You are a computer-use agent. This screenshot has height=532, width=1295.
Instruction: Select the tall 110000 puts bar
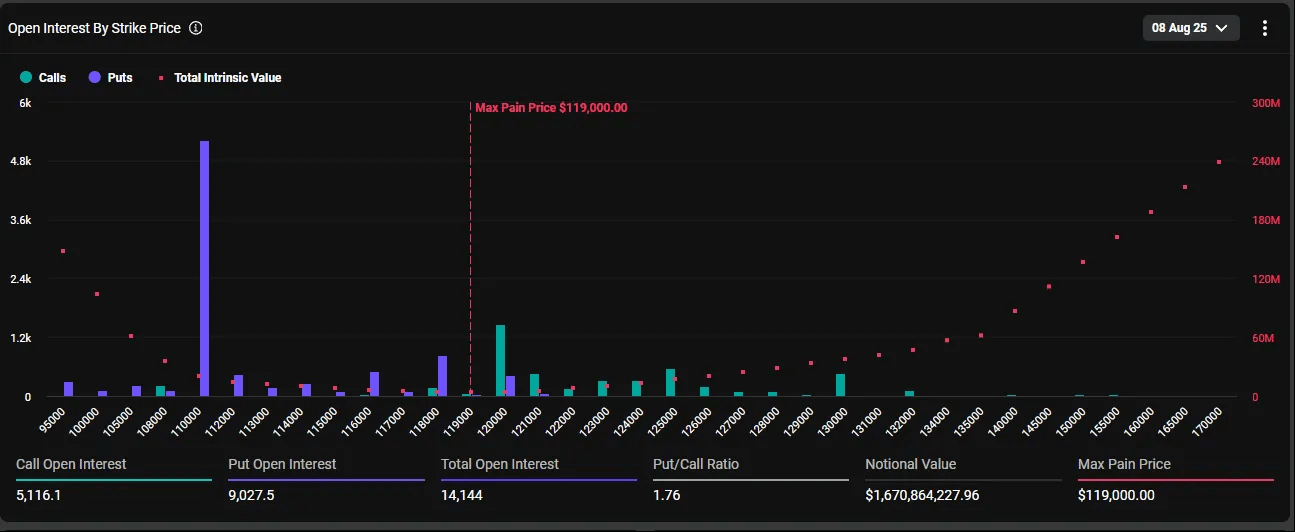[x=204, y=269]
